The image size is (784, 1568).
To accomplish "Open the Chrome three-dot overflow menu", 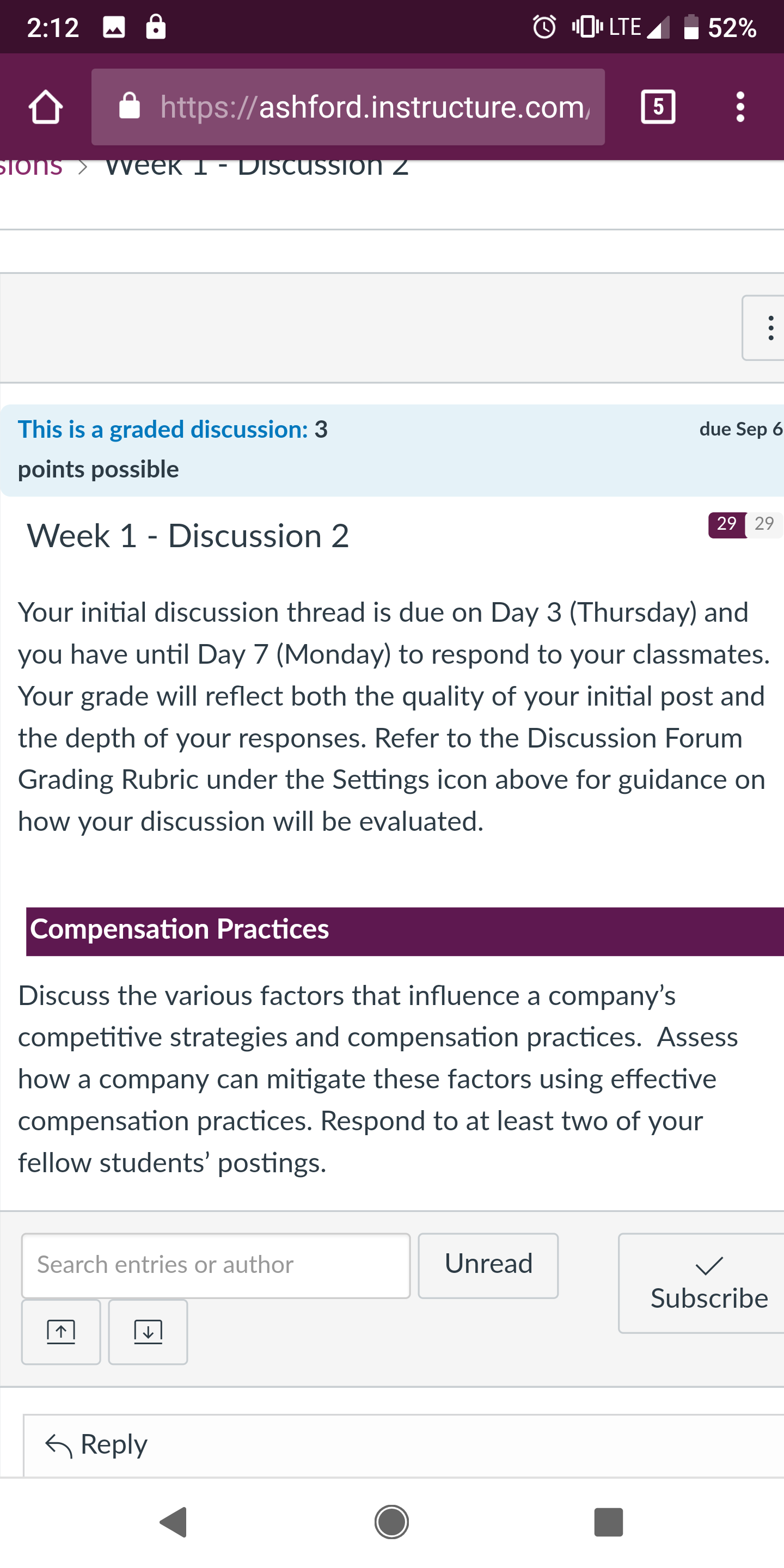I will coord(740,107).
